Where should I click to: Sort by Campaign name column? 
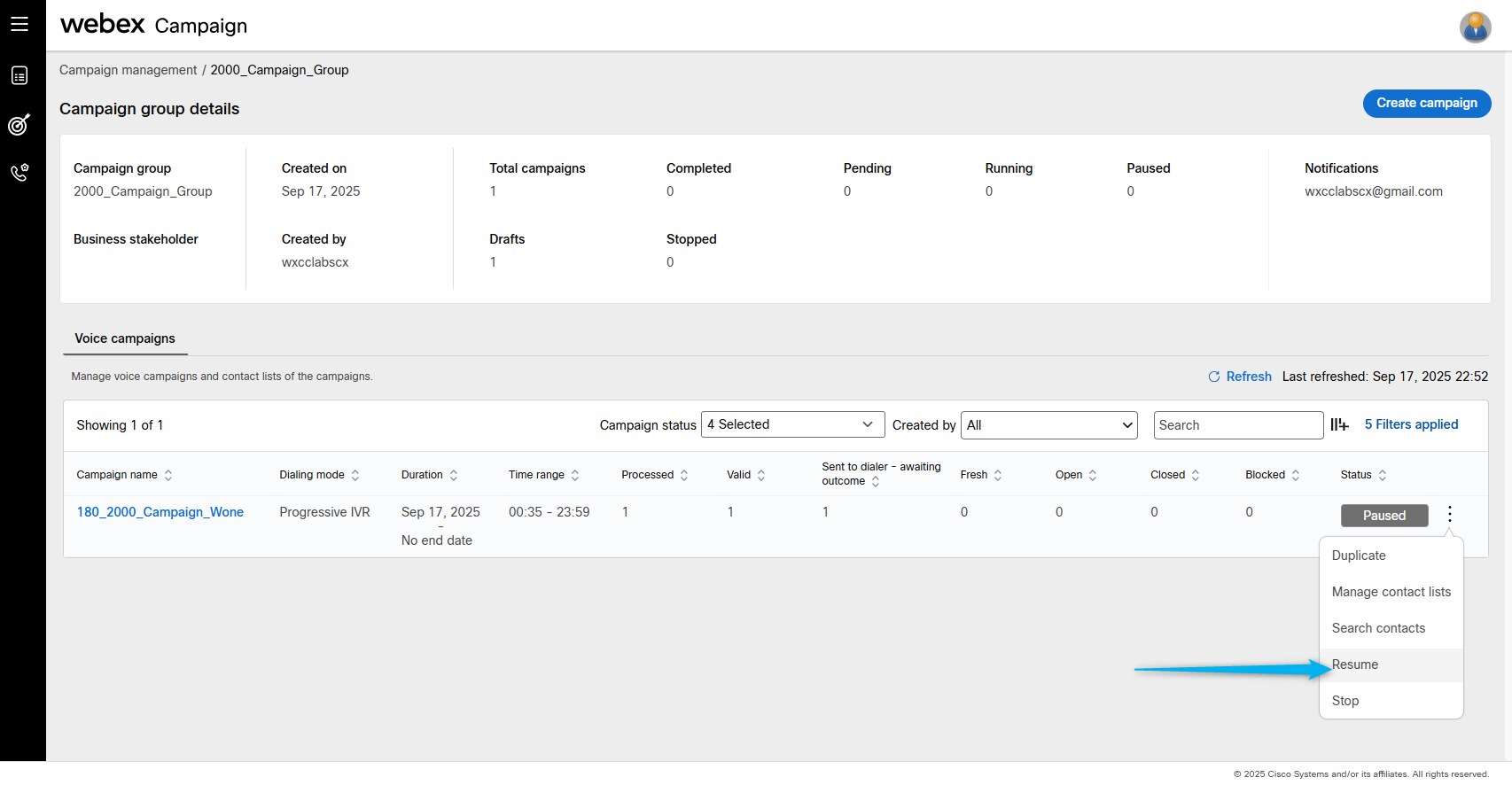click(168, 475)
